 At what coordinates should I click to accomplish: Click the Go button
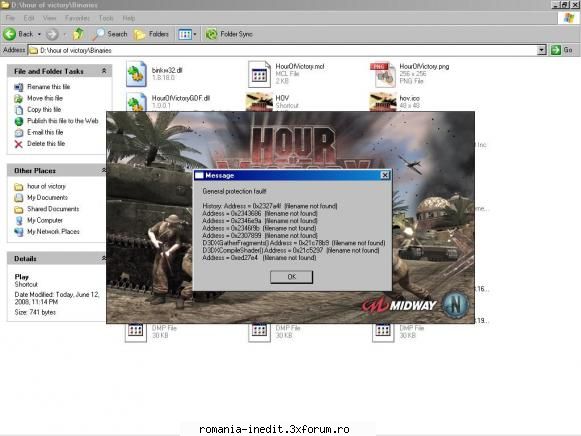click(x=562, y=50)
